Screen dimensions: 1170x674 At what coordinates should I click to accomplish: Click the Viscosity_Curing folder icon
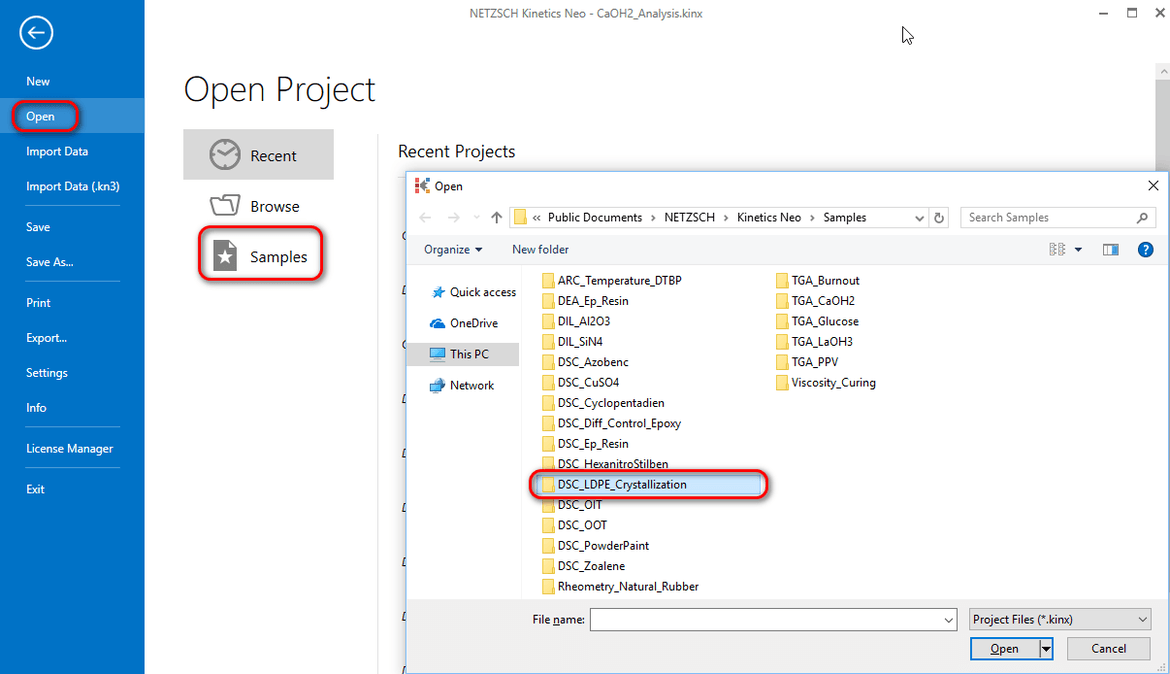tap(782, 383)
